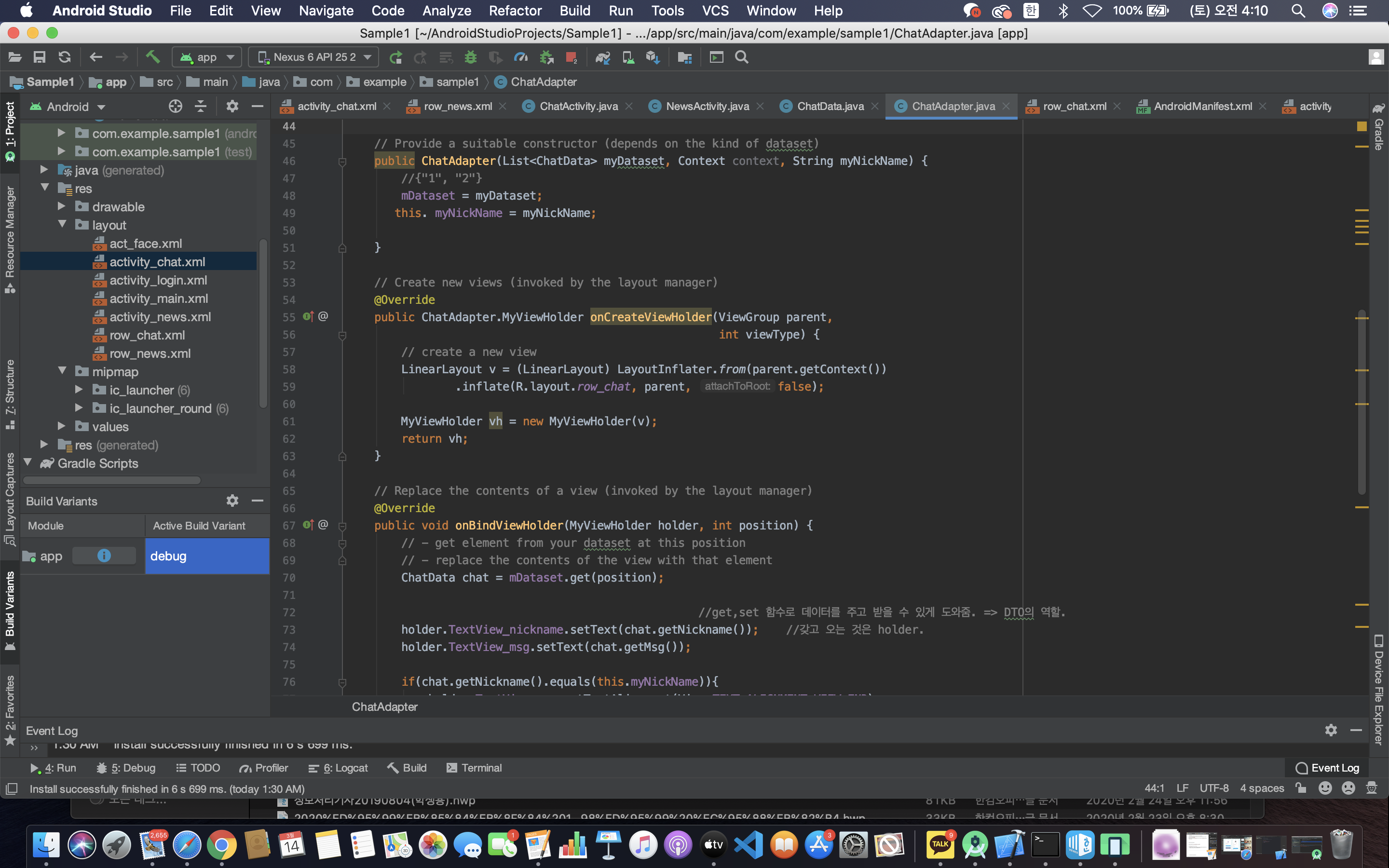1389x868 pixels.
Task: Click the Make Project hammer icon
Action: click(x=152, y=57)
